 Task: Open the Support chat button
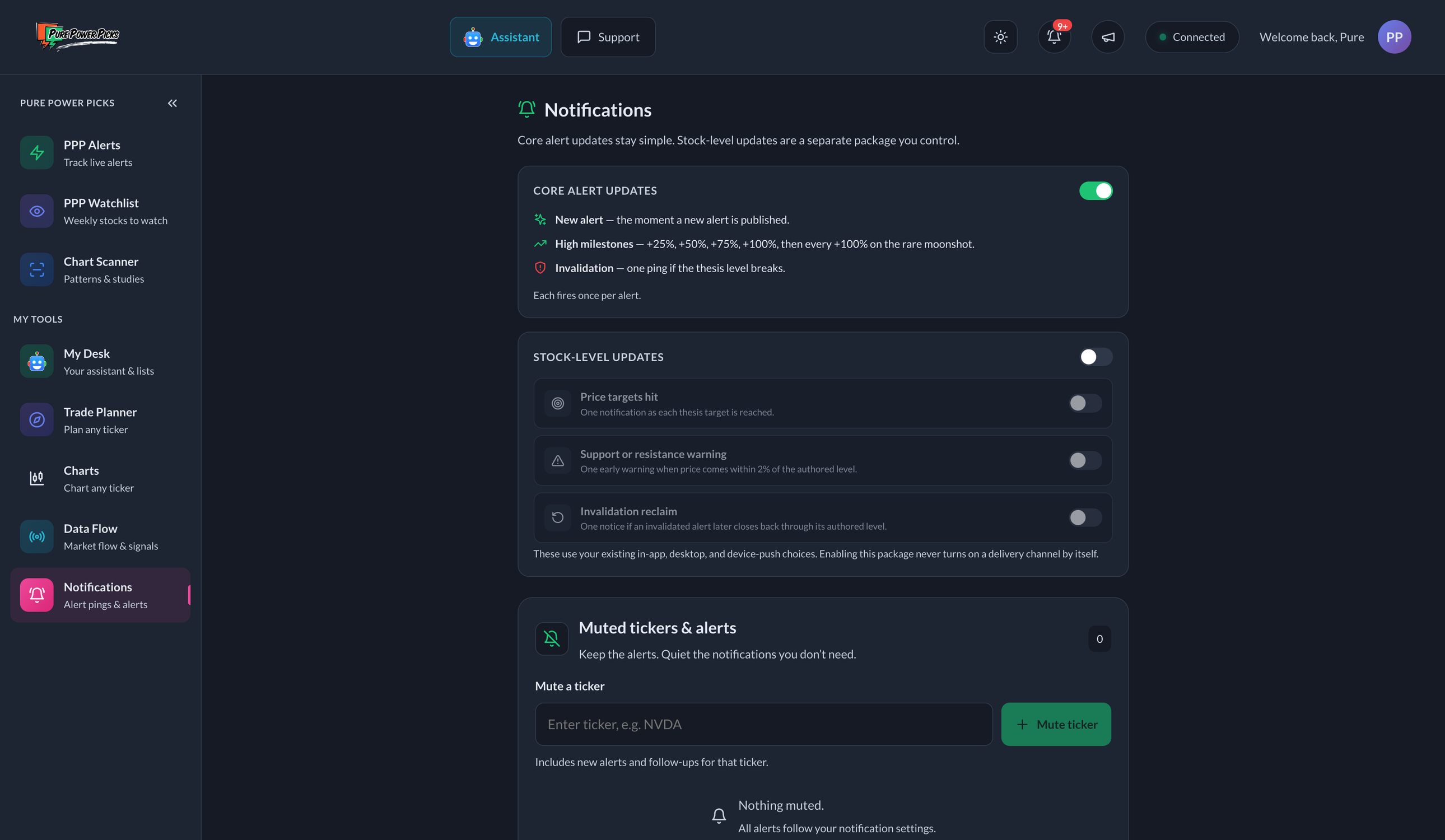[x=607, y=37]
